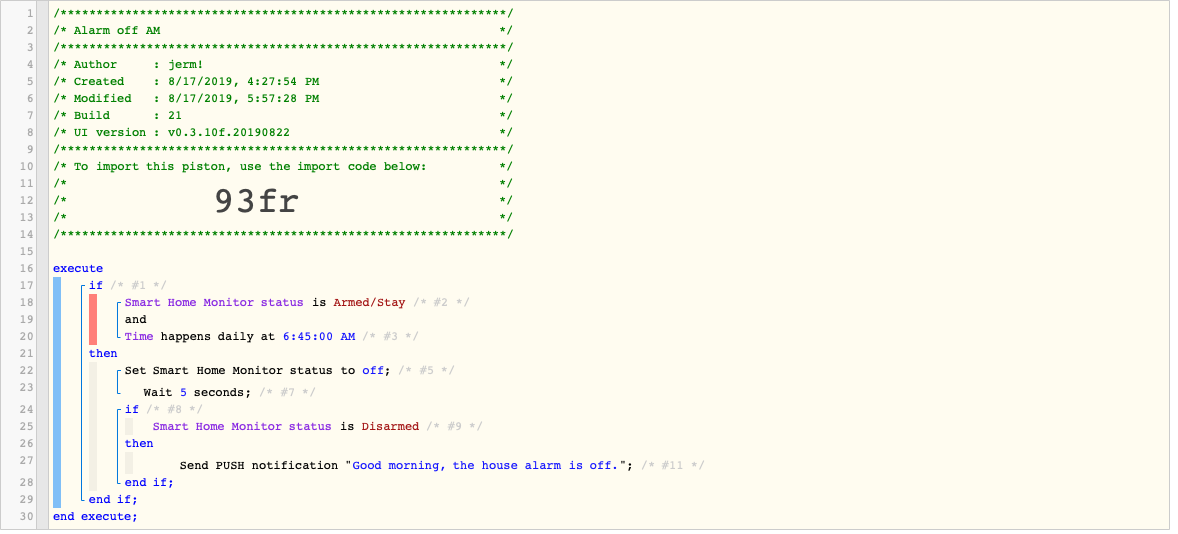Click the 'execute' keyword on line 16
This screenshot has height=534, width=1178.
point(78,268)
